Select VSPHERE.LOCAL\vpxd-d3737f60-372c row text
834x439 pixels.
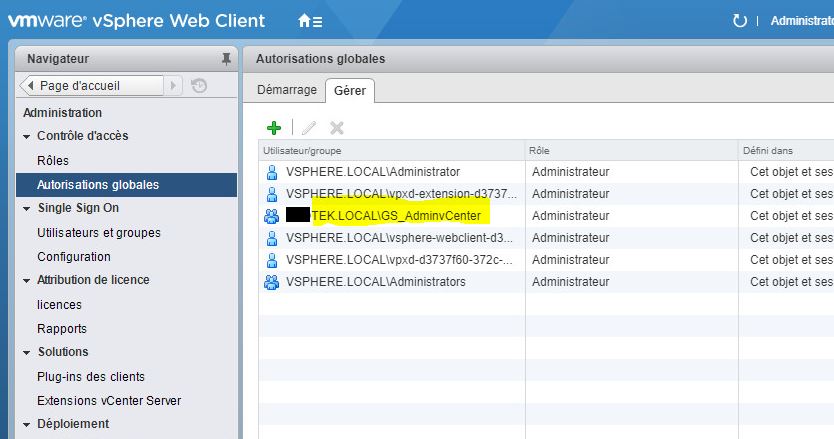click(399, 260)
